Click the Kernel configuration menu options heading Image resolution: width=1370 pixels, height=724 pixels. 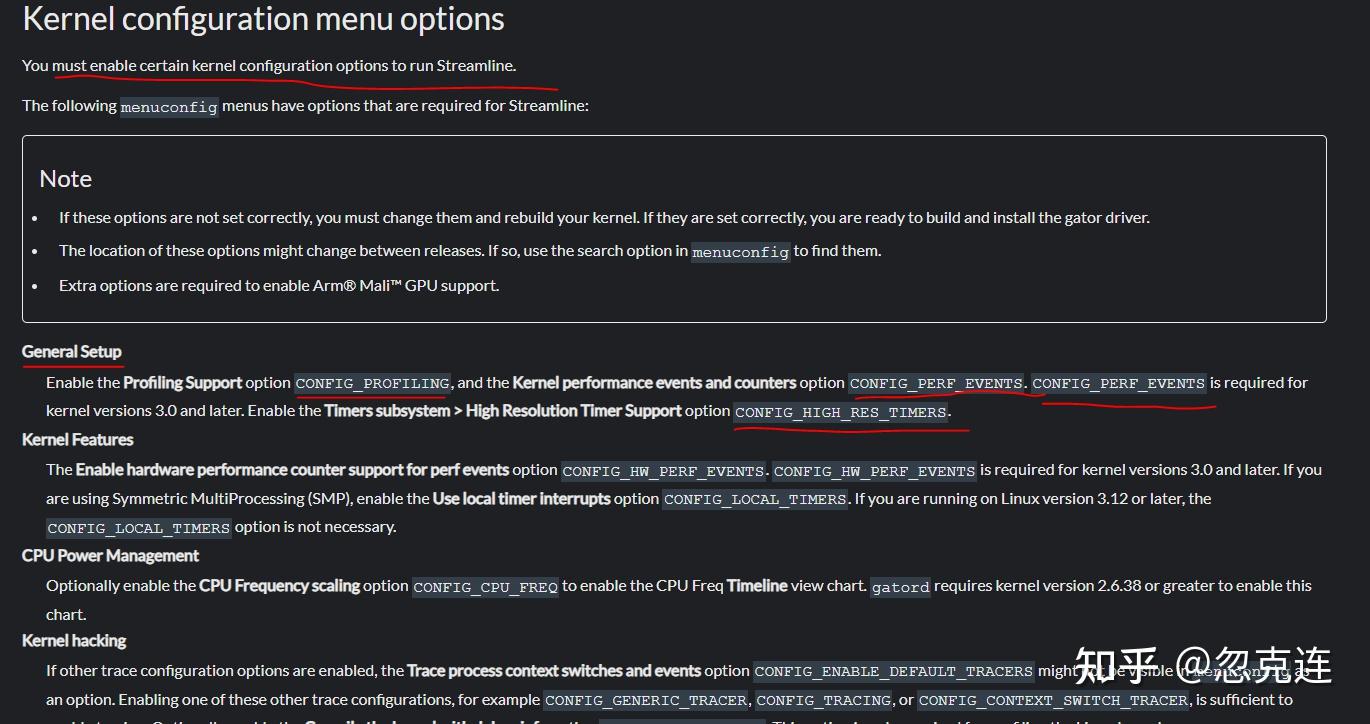tap(263, 19)
